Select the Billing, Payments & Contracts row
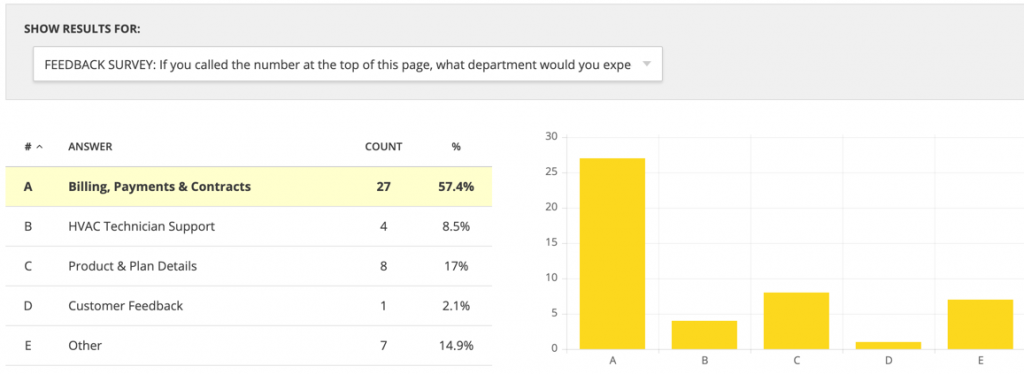 click(249, 187)
